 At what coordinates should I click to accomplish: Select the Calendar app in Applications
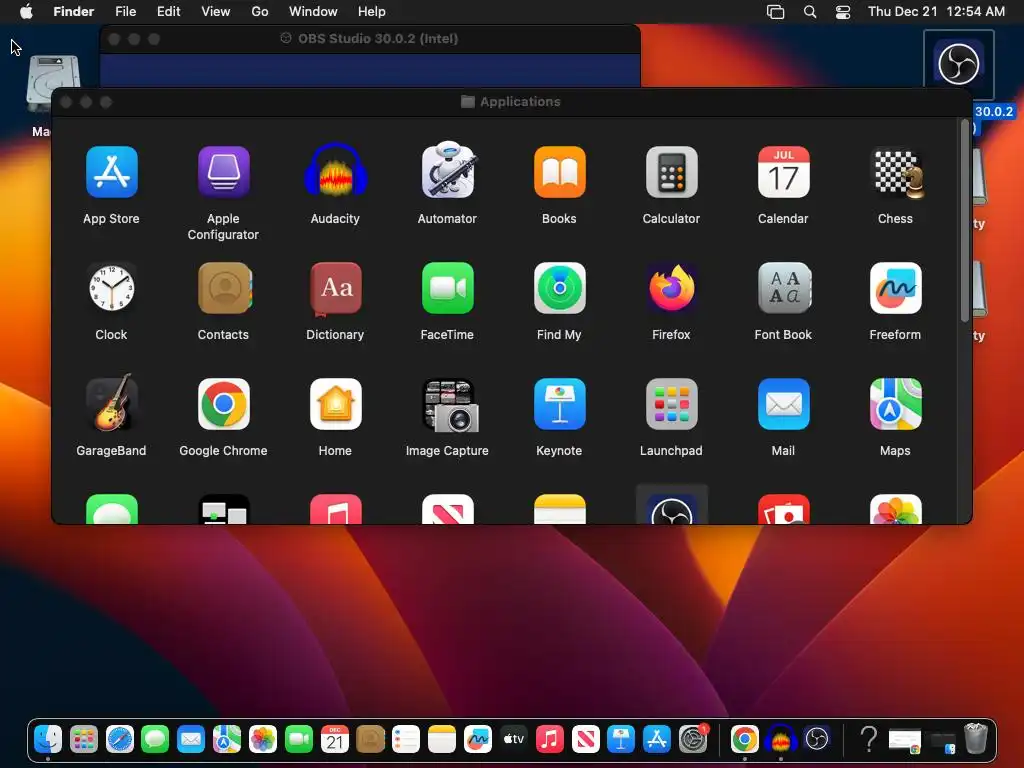(x=784, y=172)
